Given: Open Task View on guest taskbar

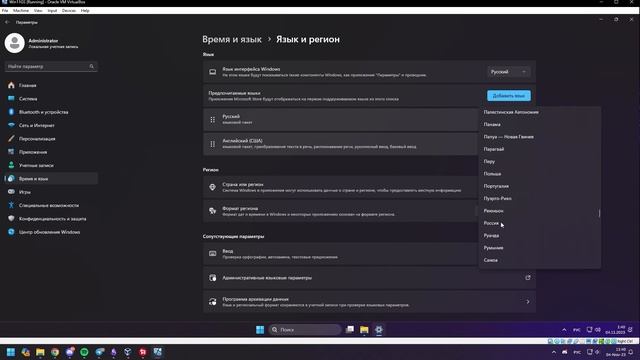Looking at the screenshot, I should click(x=350, y=329).
